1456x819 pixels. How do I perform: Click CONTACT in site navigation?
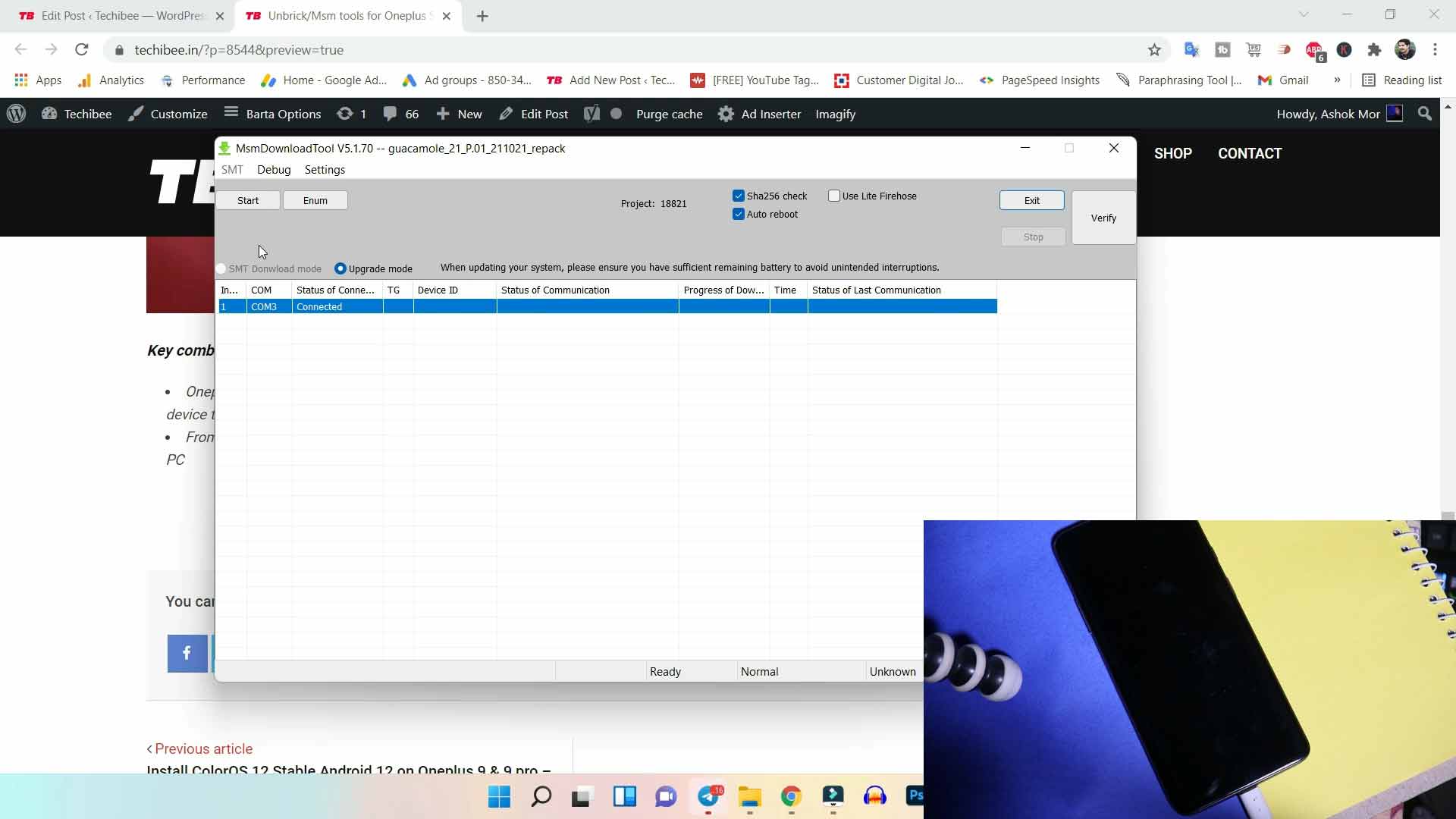click(x=1250, y=153)
